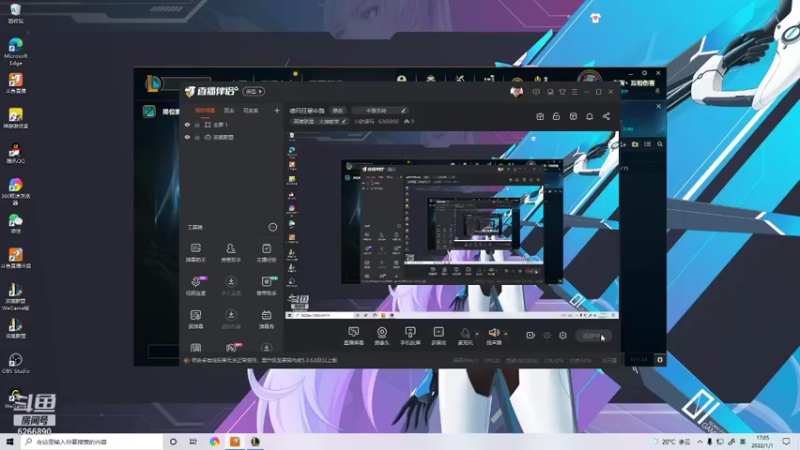
Task: Click the record video icon near settings
Action: (531, 335)
